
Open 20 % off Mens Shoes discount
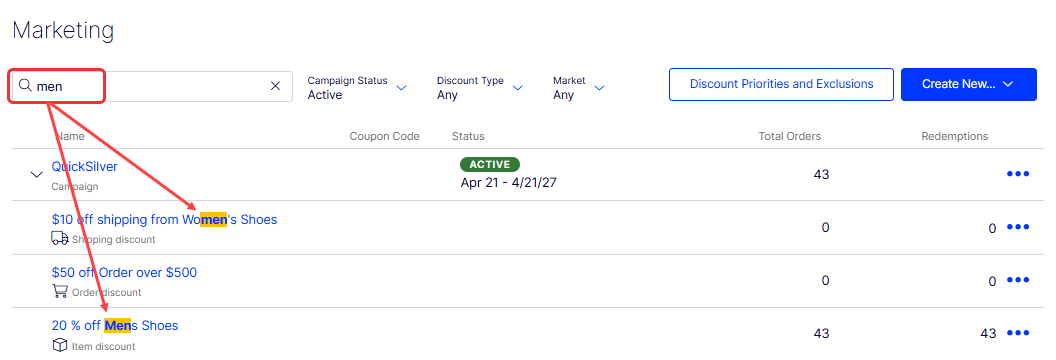pyautogui.click(x=115, y=326)
